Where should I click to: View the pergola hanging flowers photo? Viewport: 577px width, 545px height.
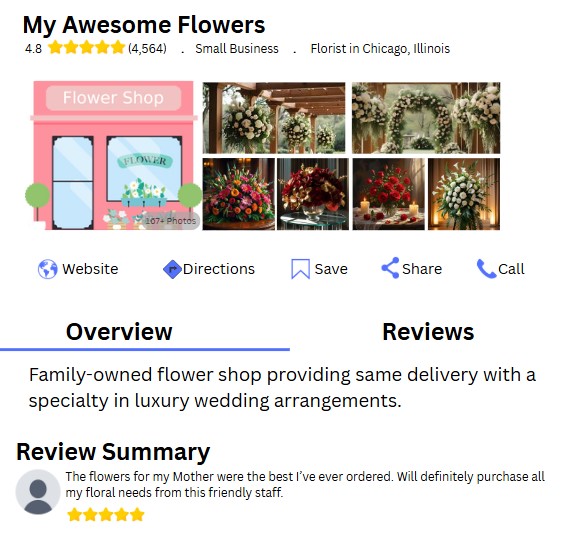pyautogui.click(x=274, y=118)
